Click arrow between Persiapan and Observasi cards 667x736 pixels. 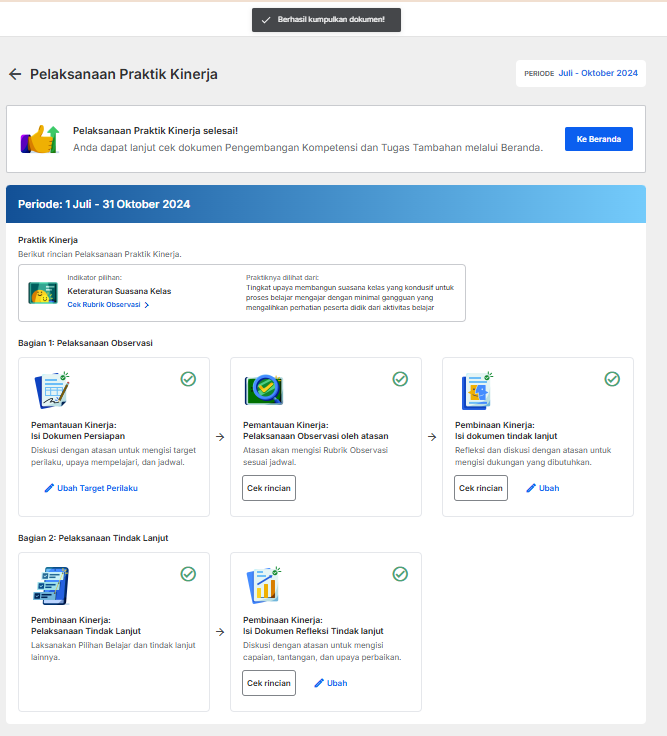click(220, 437)
